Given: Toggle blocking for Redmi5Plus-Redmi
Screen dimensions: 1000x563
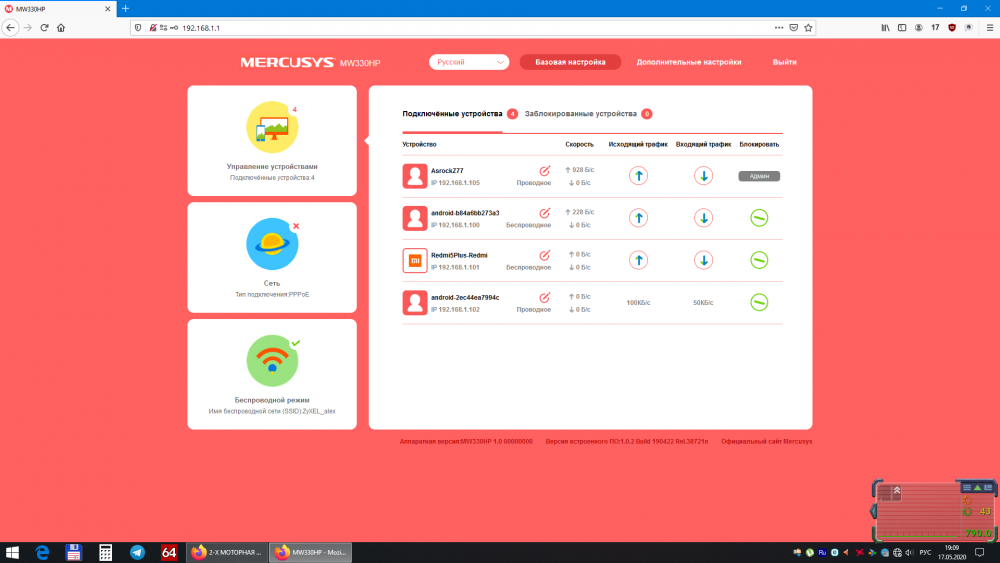Looking at the screenshot, I should click(x=759, y=260).
